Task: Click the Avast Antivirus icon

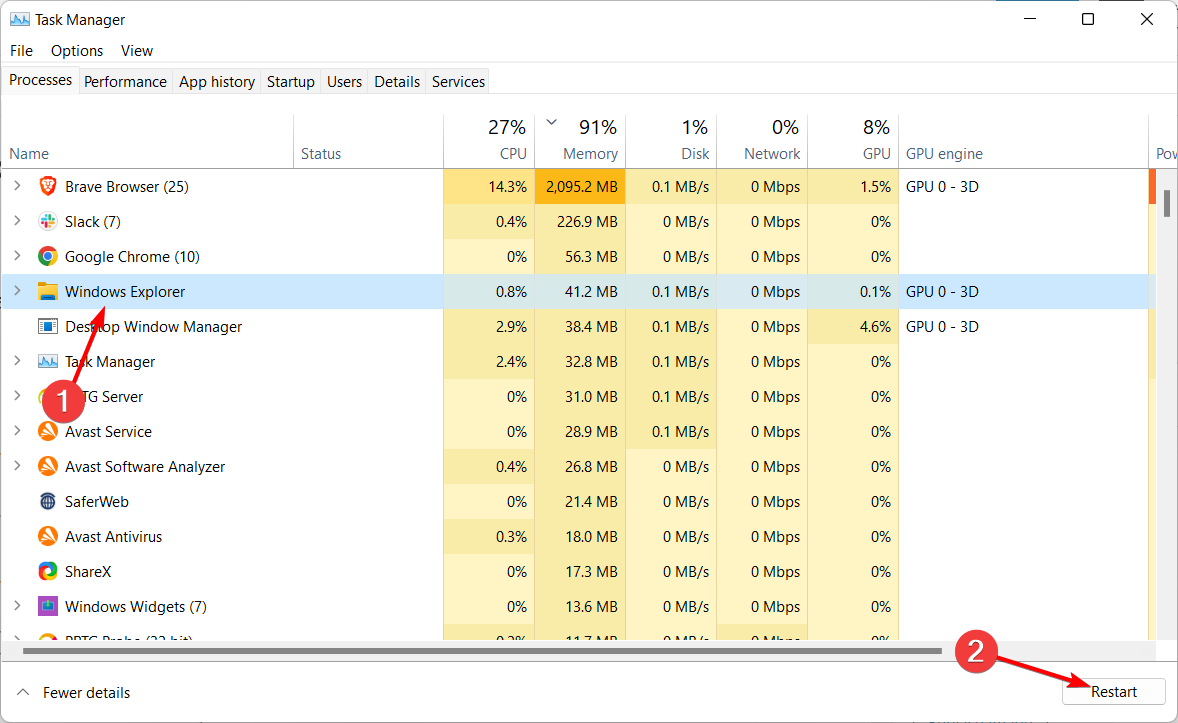Action: tap(47, 537)
